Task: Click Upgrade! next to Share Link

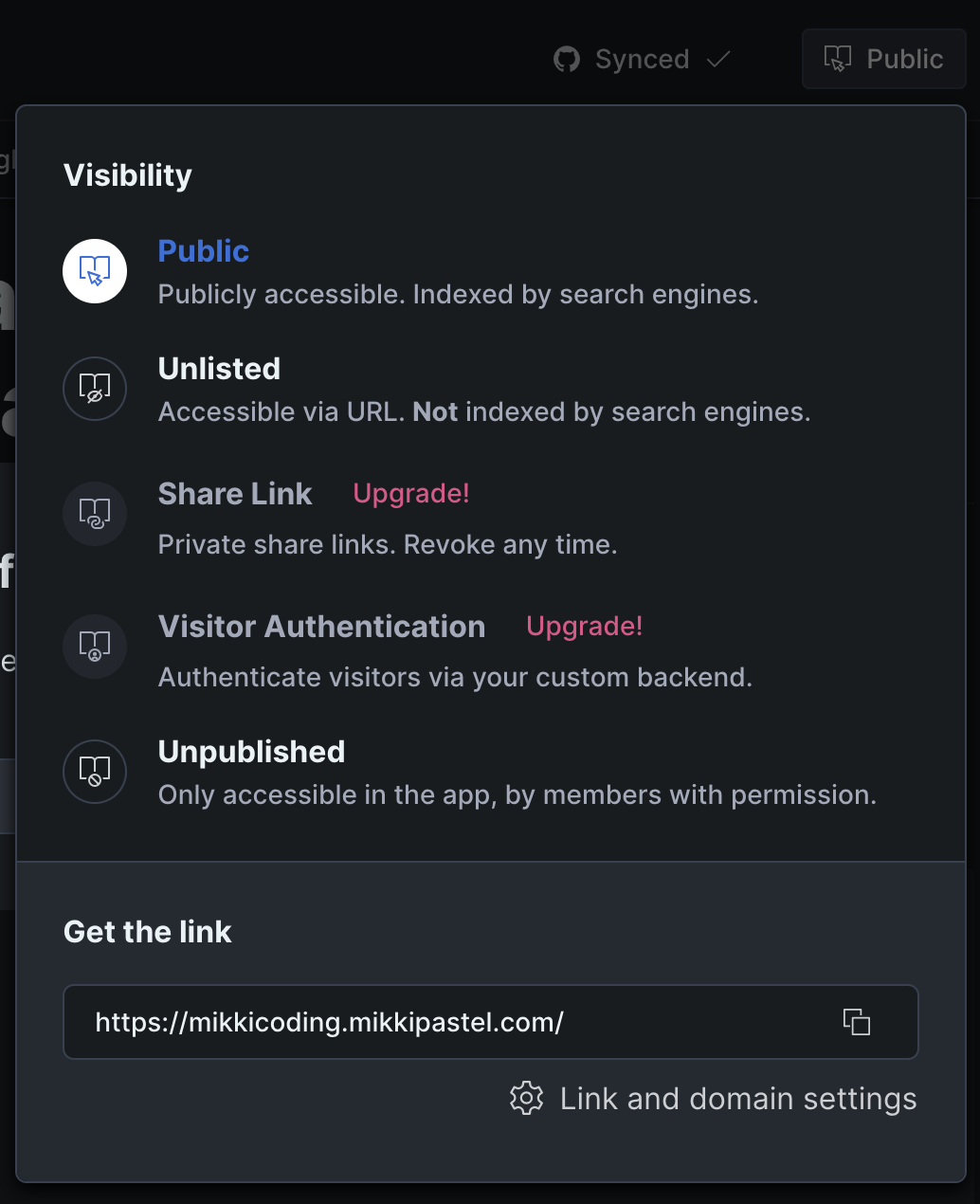Action: 411,494
